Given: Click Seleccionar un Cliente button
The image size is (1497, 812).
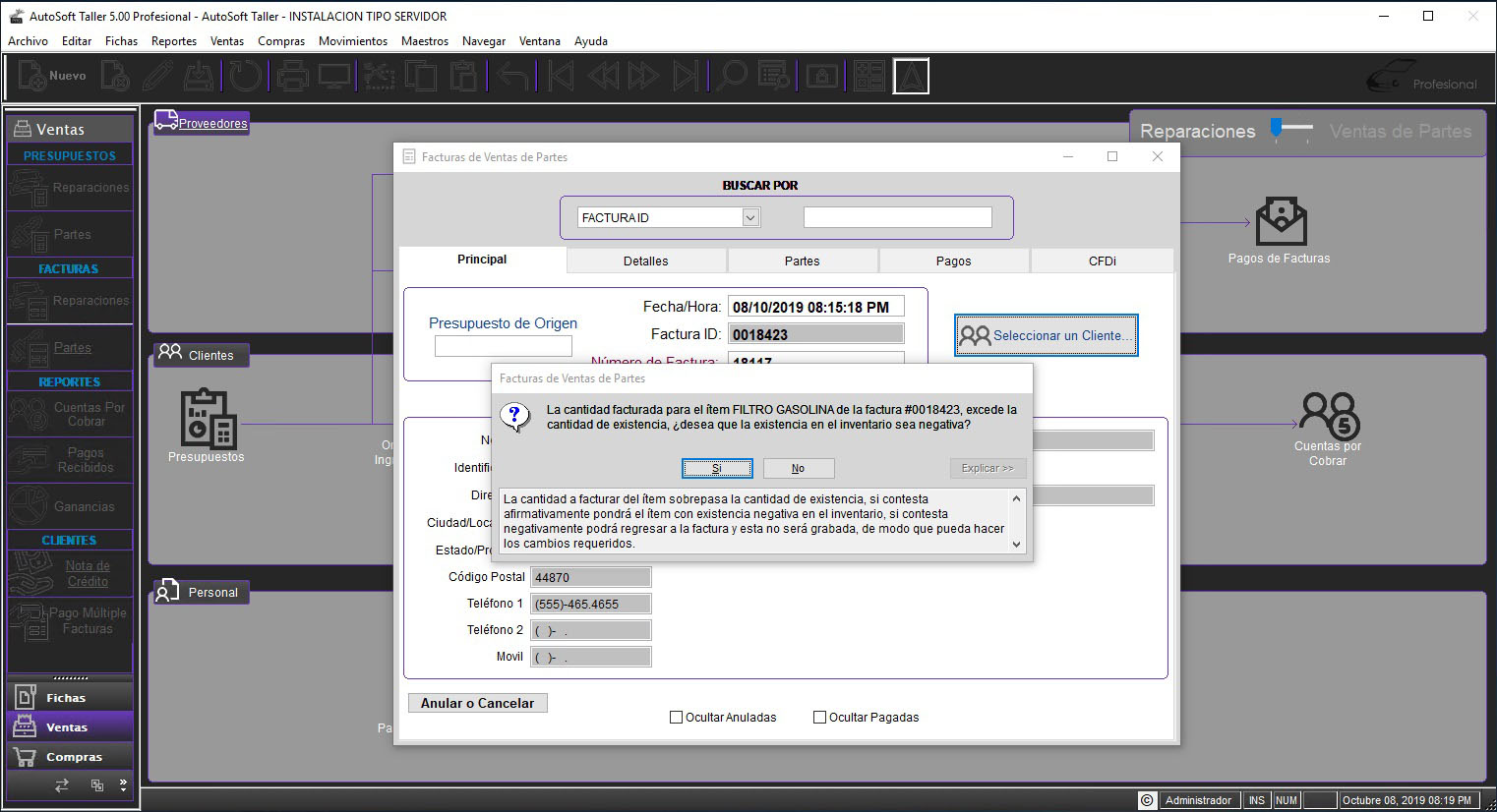Looking at the screenshot, I should coord(1047,335).
